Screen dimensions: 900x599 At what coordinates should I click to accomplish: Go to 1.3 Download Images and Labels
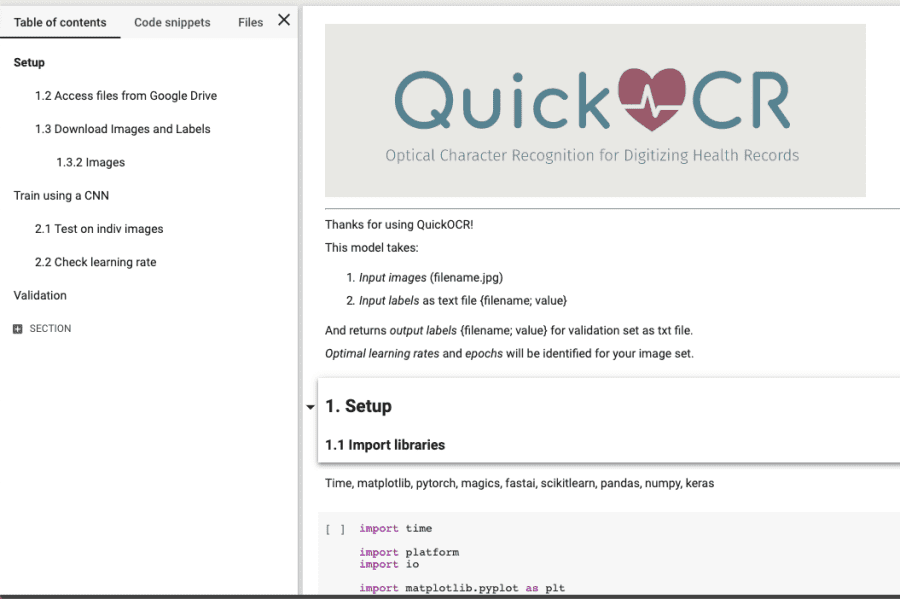click(122, 129)
